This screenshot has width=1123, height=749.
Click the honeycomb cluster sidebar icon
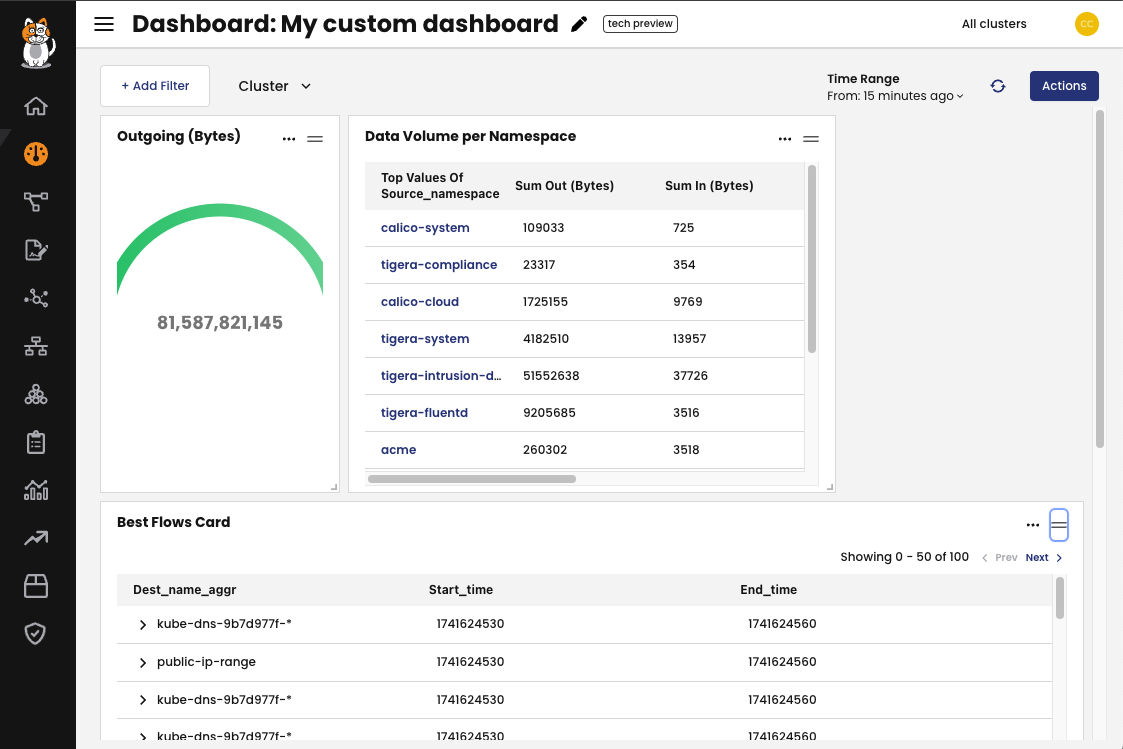click(x=36, y=393)
